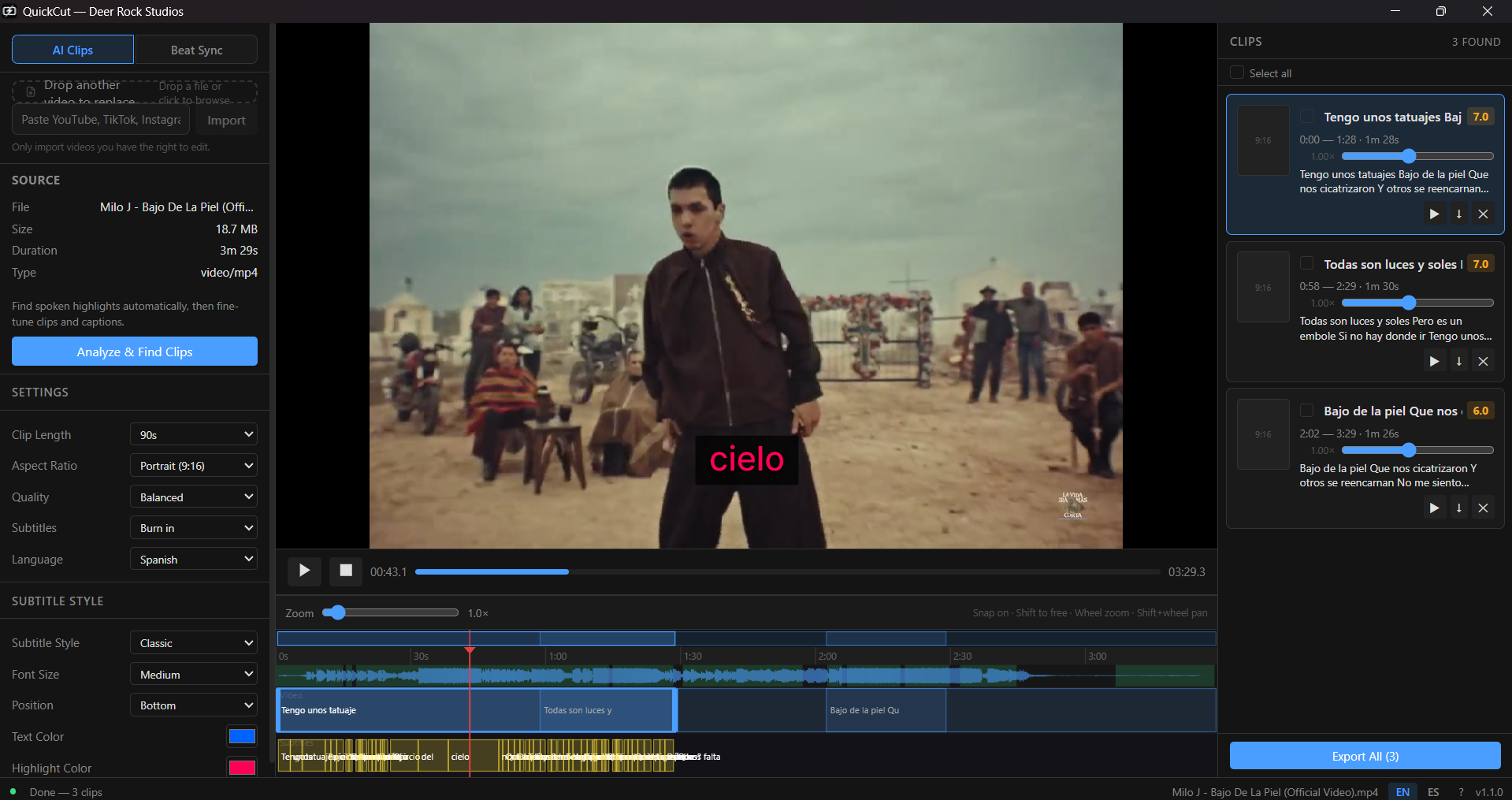Click the 'v1.1.0' version label
The width and height of the screenshot is (1512, 800).
pyautogui.click(x=1489, y=792)
